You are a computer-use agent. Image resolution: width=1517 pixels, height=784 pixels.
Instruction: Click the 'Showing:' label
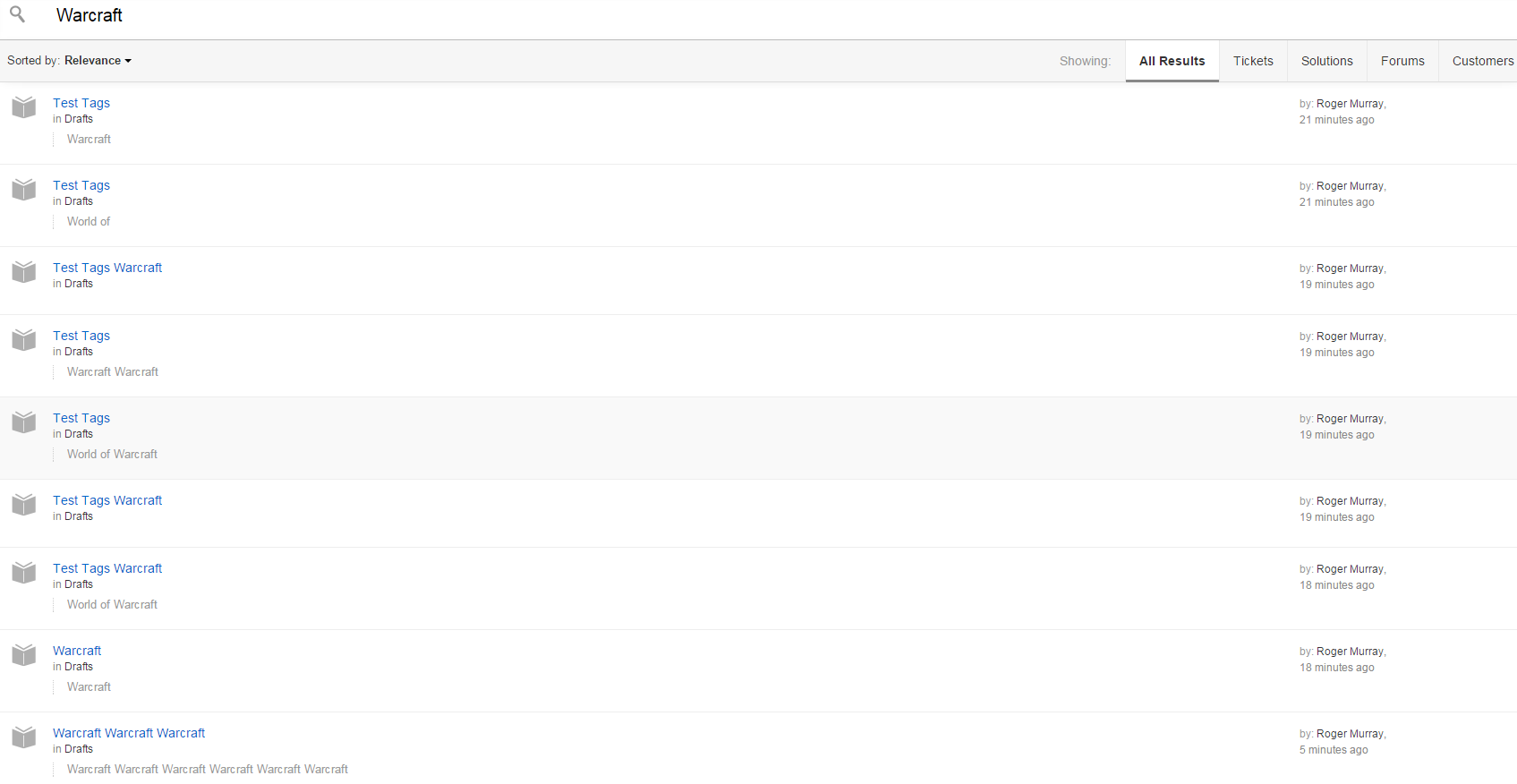click(x=1085, y=61)
